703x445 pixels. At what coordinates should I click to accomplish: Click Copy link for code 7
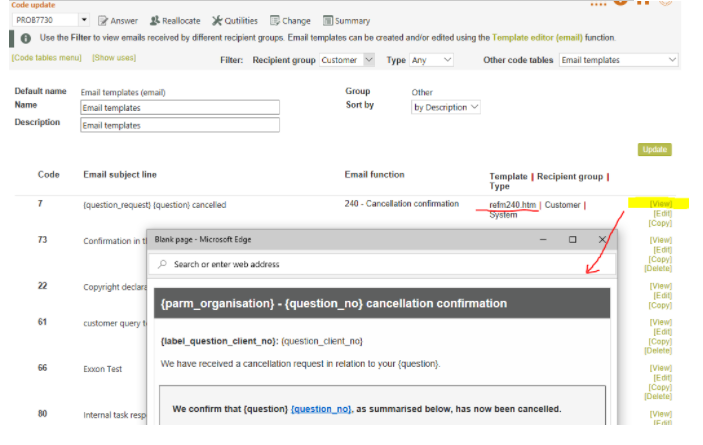(660, 223)
